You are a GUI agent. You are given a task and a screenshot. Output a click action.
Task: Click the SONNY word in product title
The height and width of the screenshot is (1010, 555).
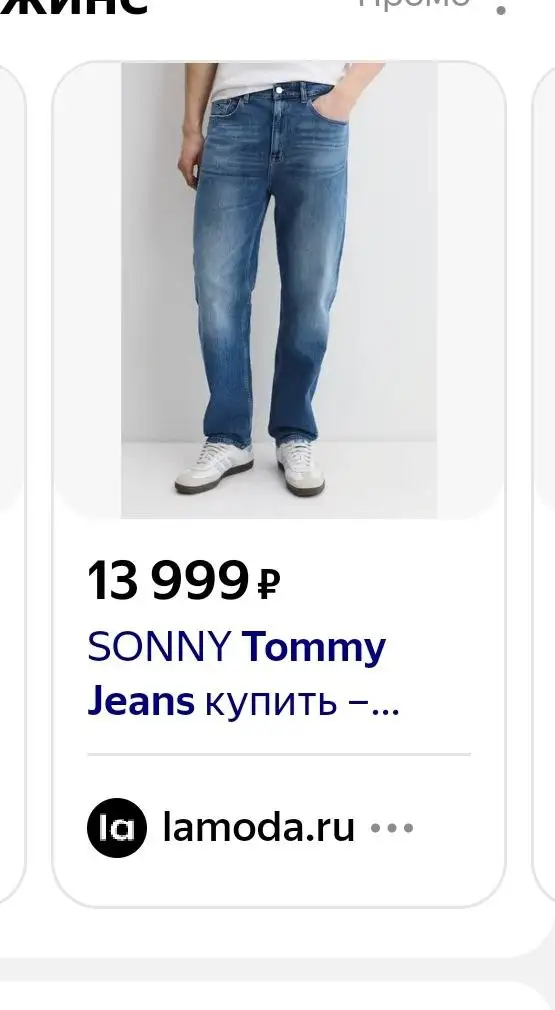pos(160,646)
